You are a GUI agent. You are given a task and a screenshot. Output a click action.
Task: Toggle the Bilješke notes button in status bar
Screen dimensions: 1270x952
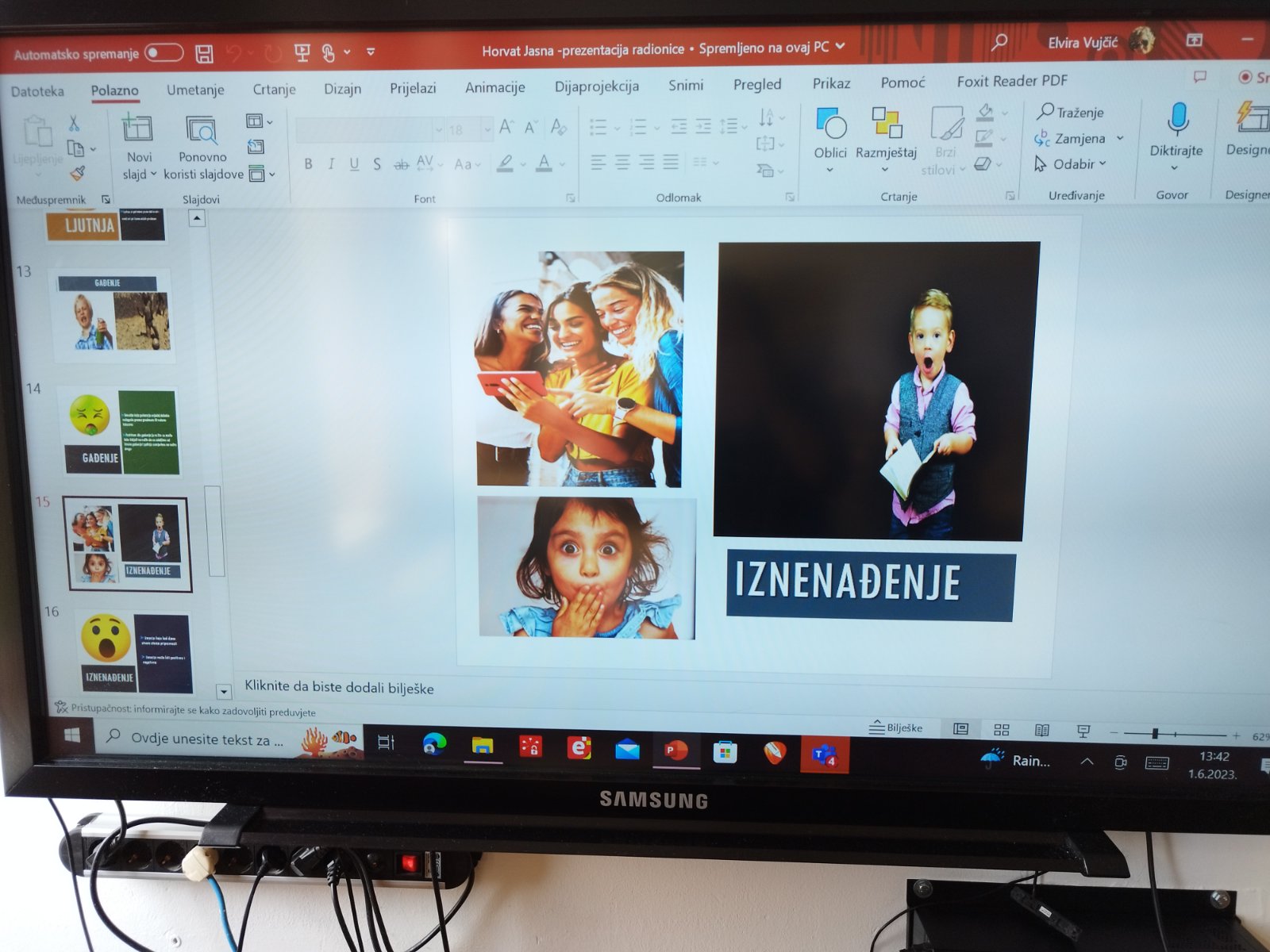(896, 727)
